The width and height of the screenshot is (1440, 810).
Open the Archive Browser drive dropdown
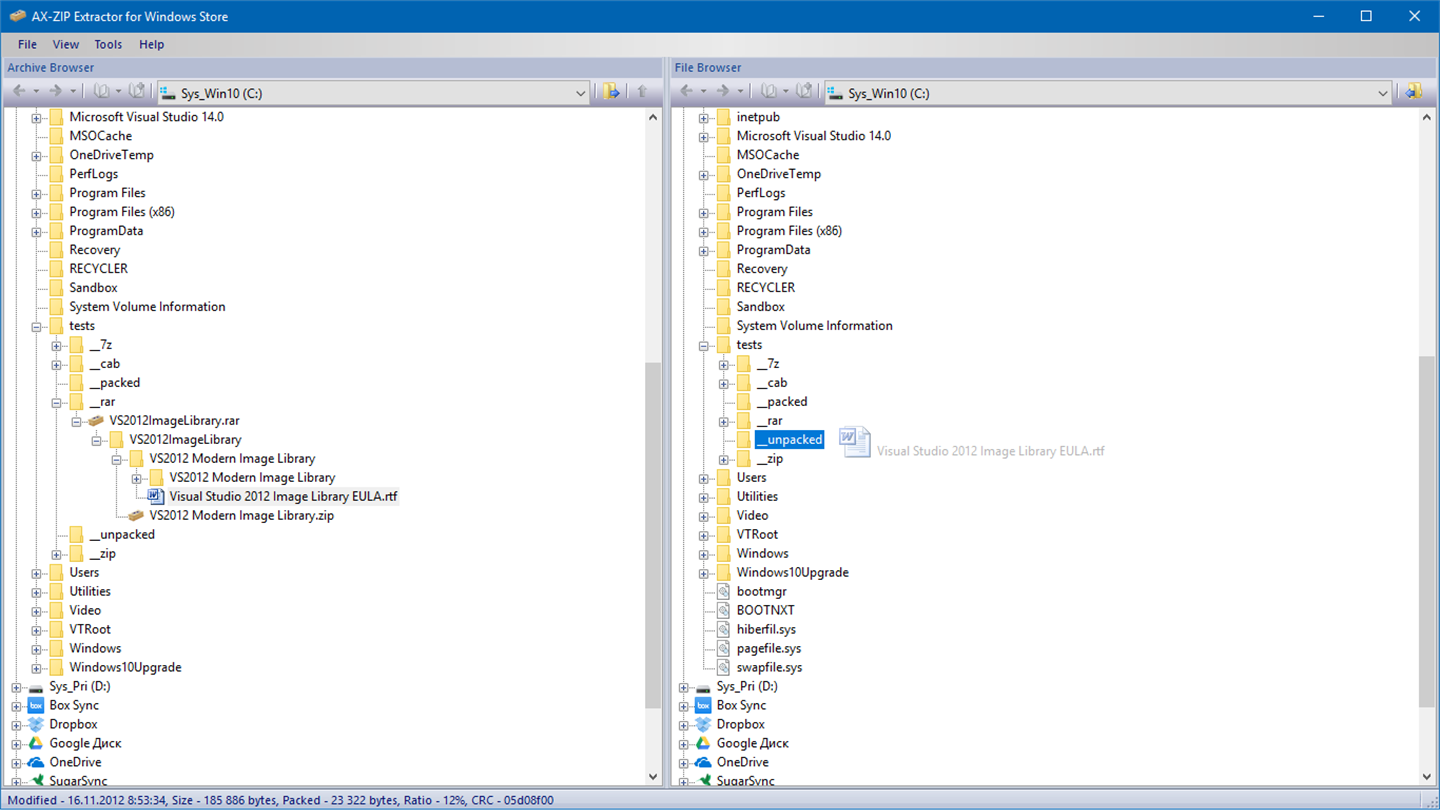(580, 93)
